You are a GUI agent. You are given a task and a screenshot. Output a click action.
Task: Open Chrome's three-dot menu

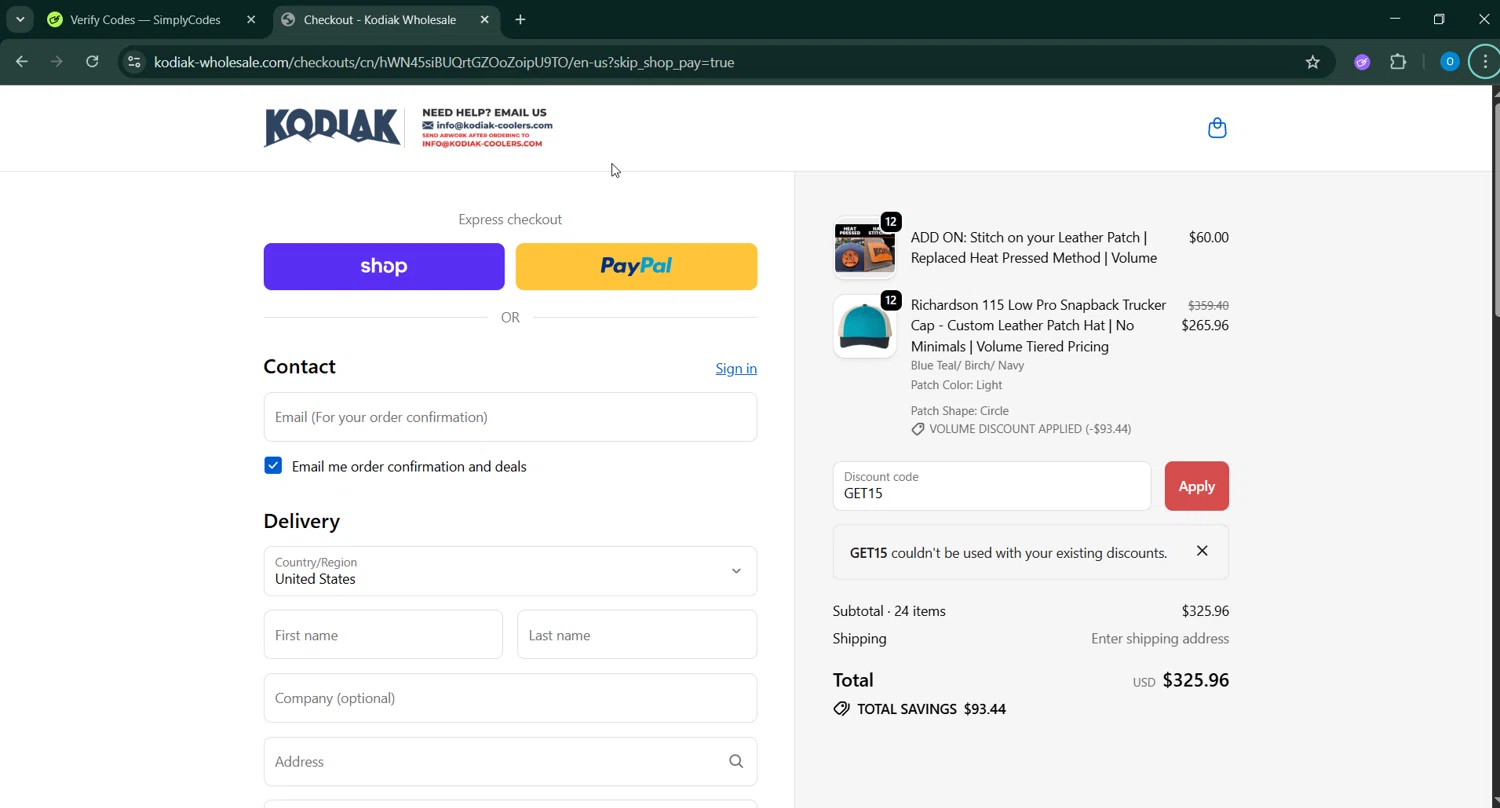(1485, 62)
